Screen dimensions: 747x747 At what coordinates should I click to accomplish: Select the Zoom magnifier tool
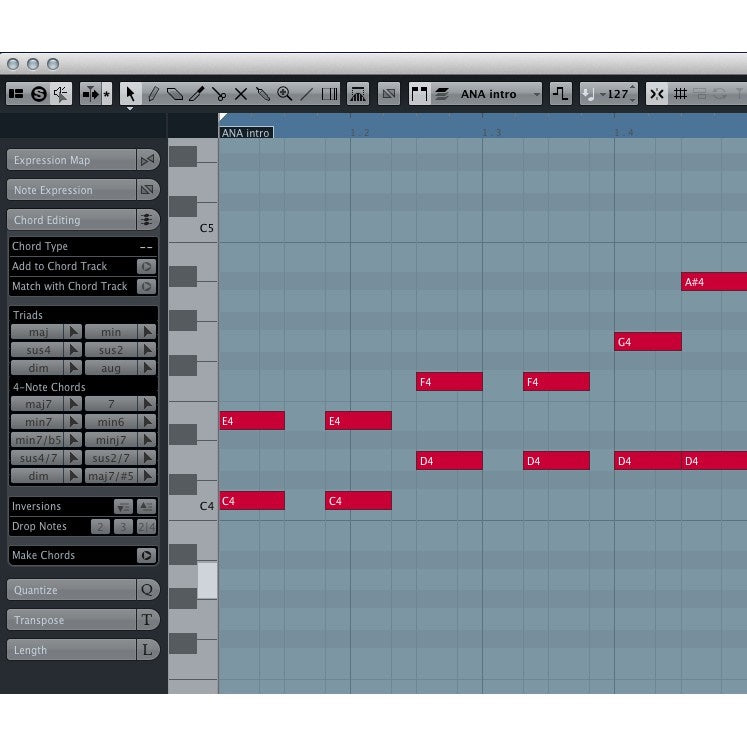coord(284,94)
